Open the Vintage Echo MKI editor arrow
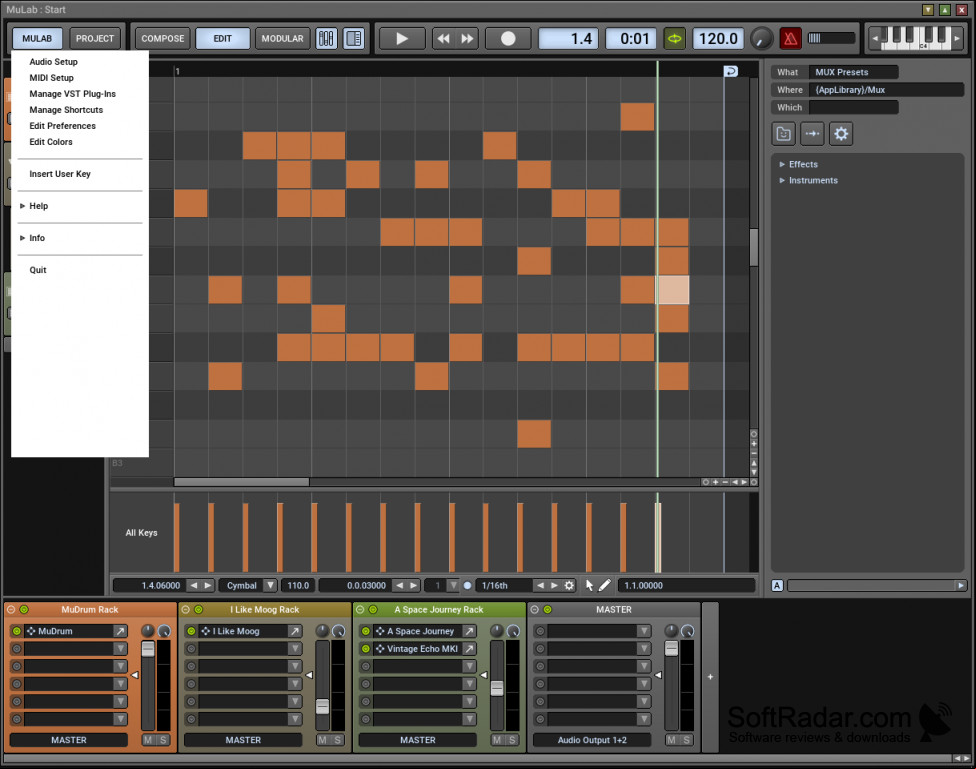 coord(470,649)
